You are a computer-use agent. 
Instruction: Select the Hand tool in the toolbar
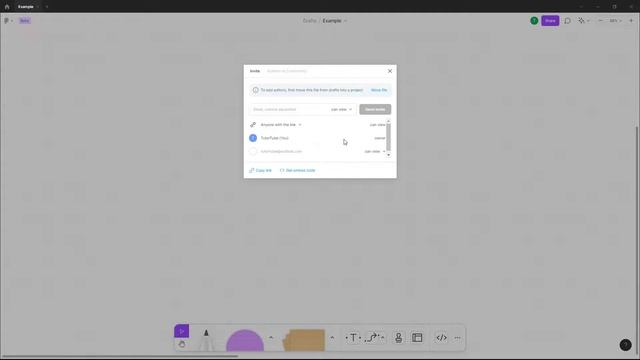182,344
